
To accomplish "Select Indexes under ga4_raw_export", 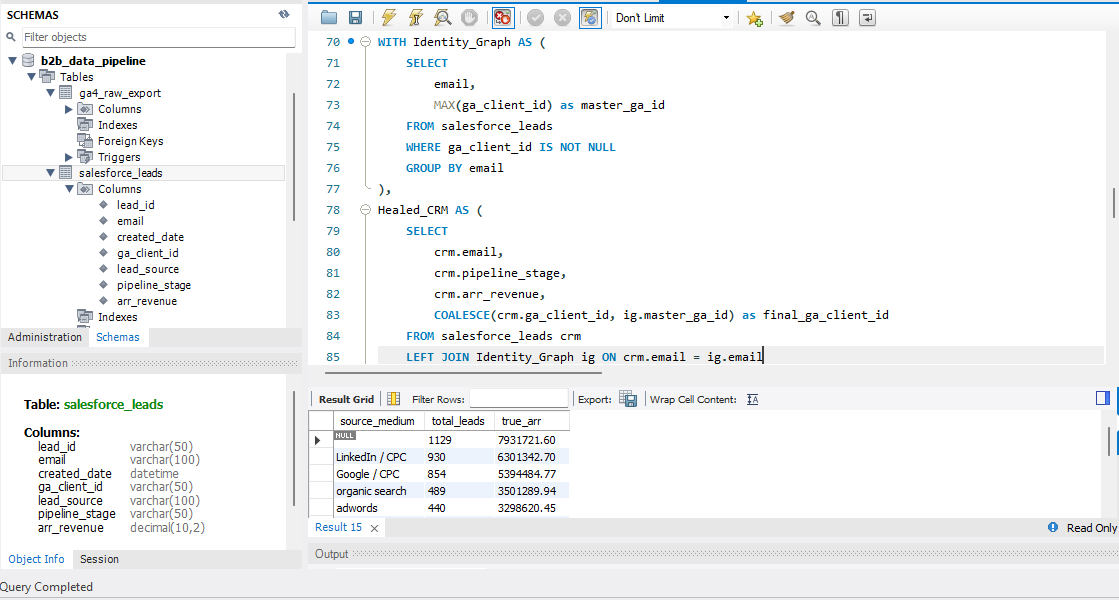I will tap(118, 125).
